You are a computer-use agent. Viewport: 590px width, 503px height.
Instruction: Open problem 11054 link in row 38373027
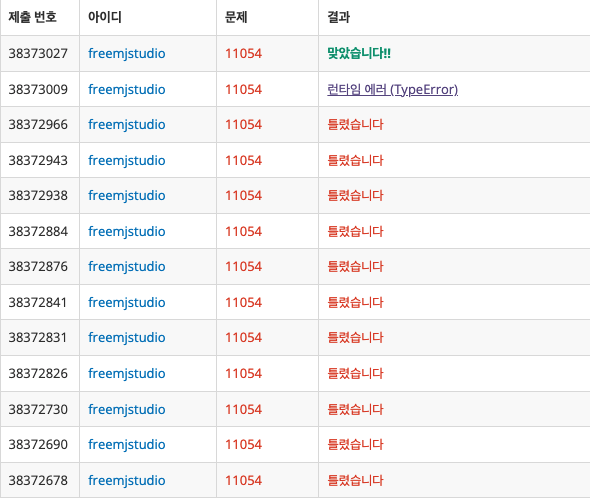coord(243,53)
